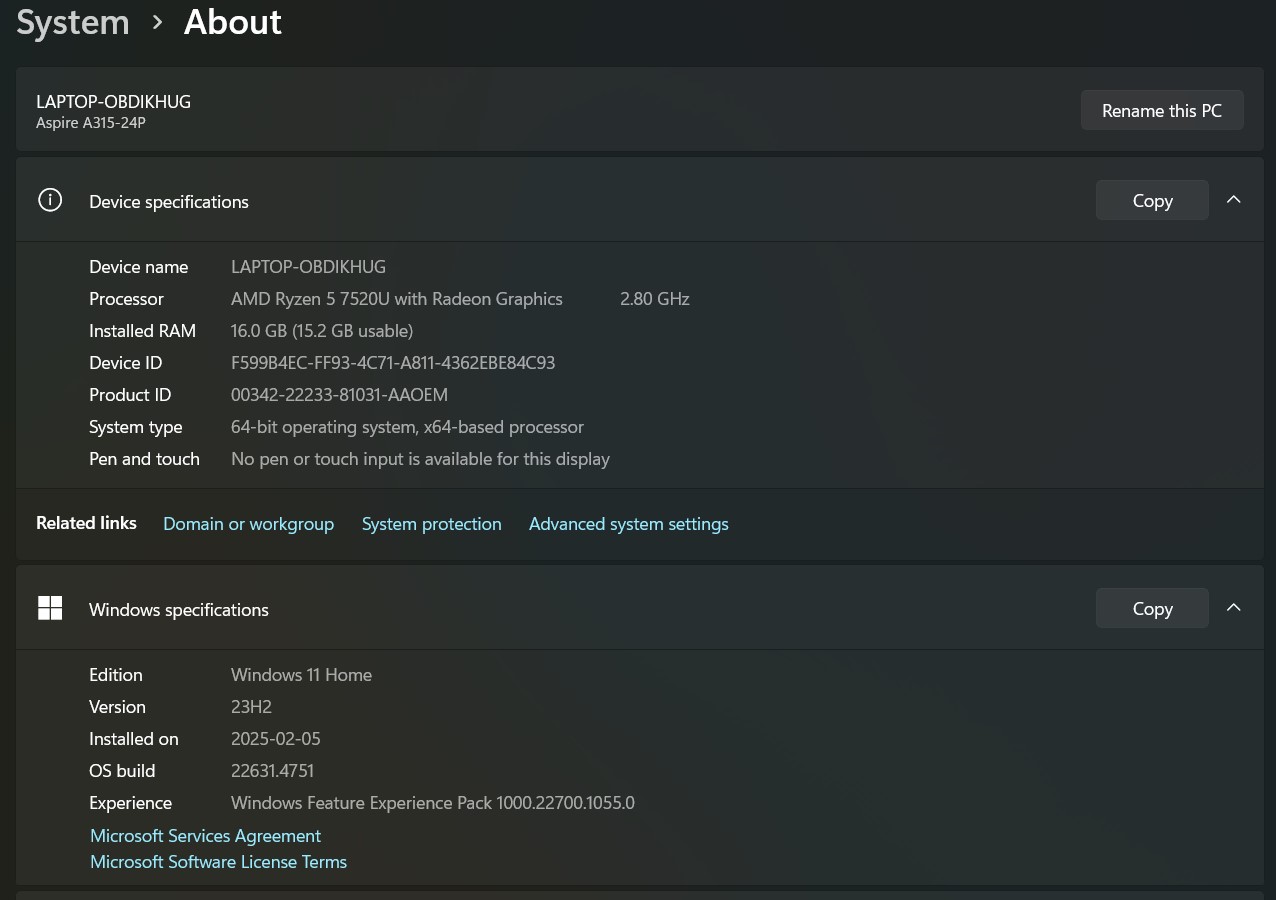Click the Windows logo icon beside Windows specifications
This screenshot has height=900, width=1276.
point(50,608)
